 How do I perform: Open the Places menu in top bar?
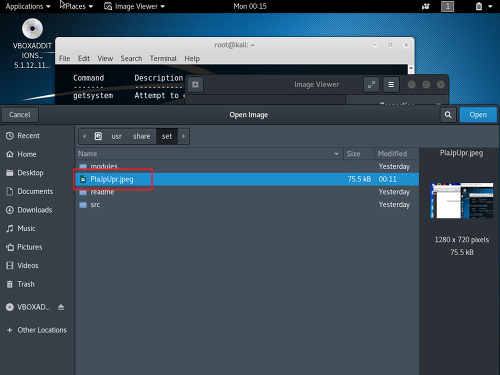pos(79,6)
